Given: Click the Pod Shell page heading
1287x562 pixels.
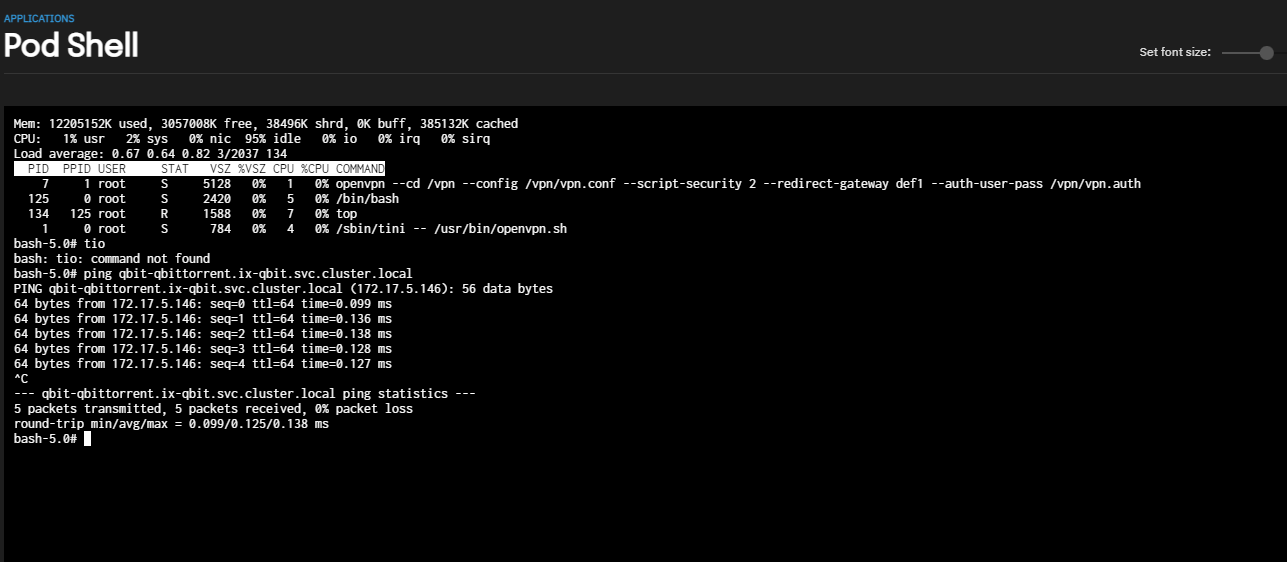Looking at the screenshot, I should [x=71, y=46].
